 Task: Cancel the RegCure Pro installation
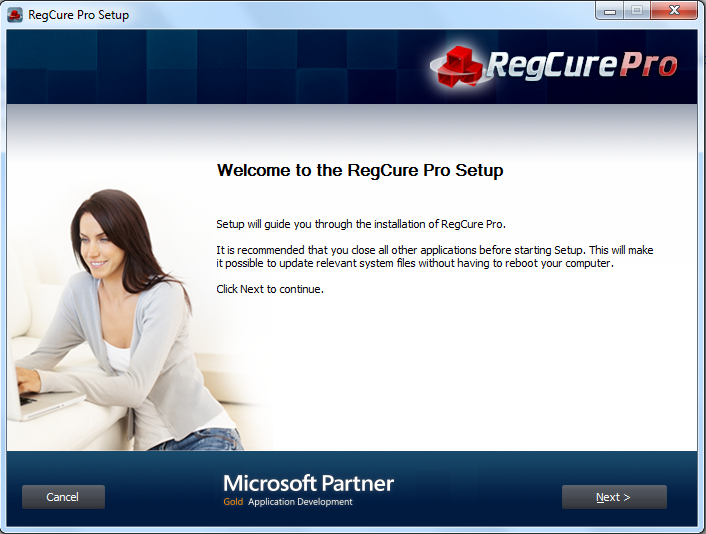(x=63, y=497)
